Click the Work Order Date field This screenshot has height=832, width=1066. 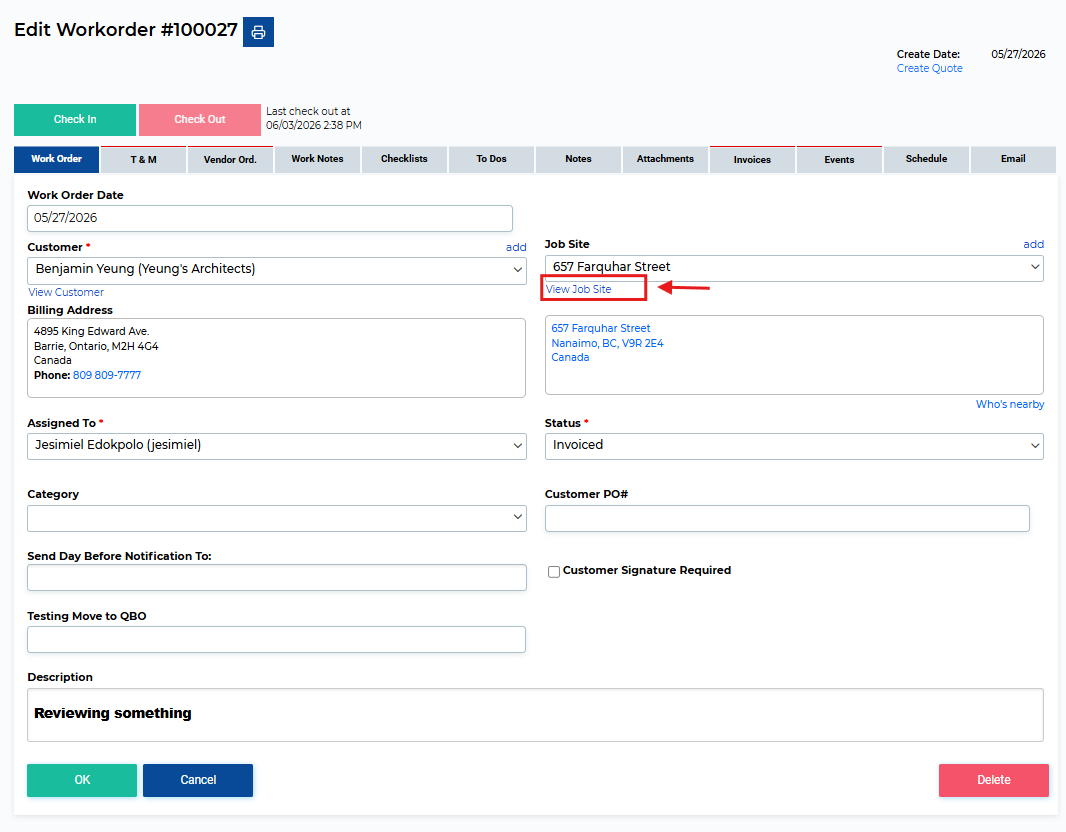(270, 218)
